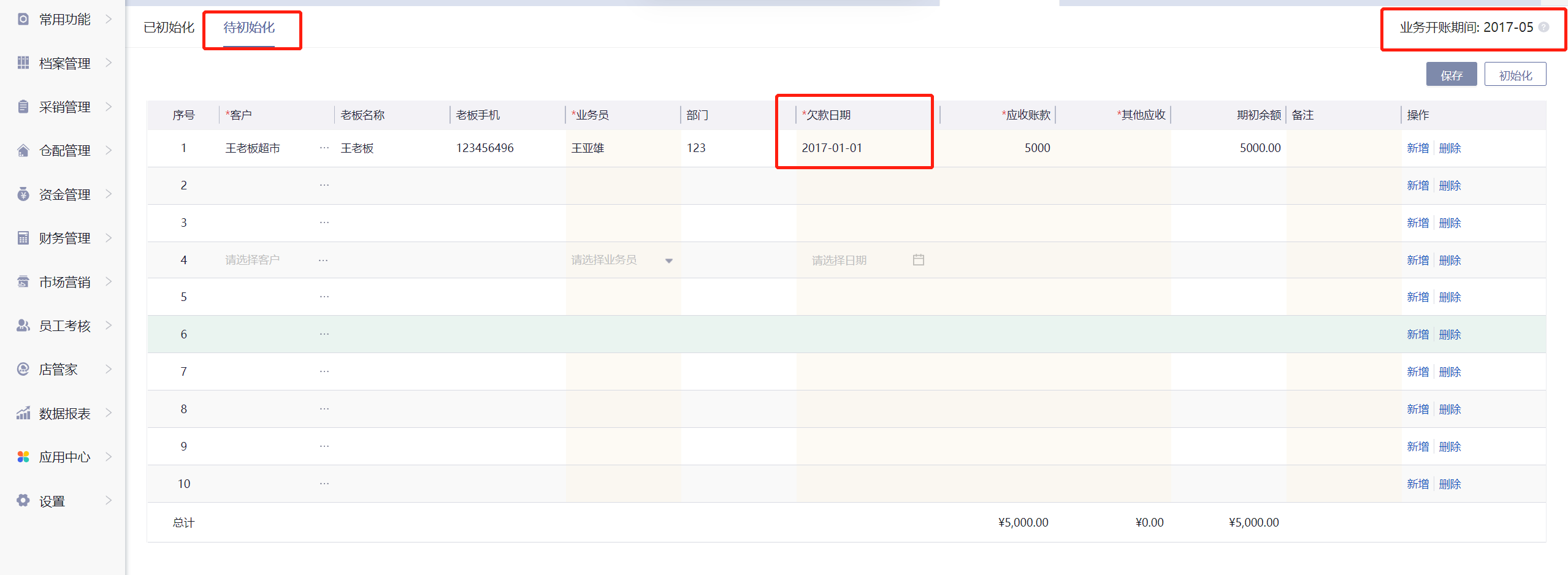The image size is (1568, 575).
Task: Click the 采销管理 clipboard icon
Action: pos(23,107)
